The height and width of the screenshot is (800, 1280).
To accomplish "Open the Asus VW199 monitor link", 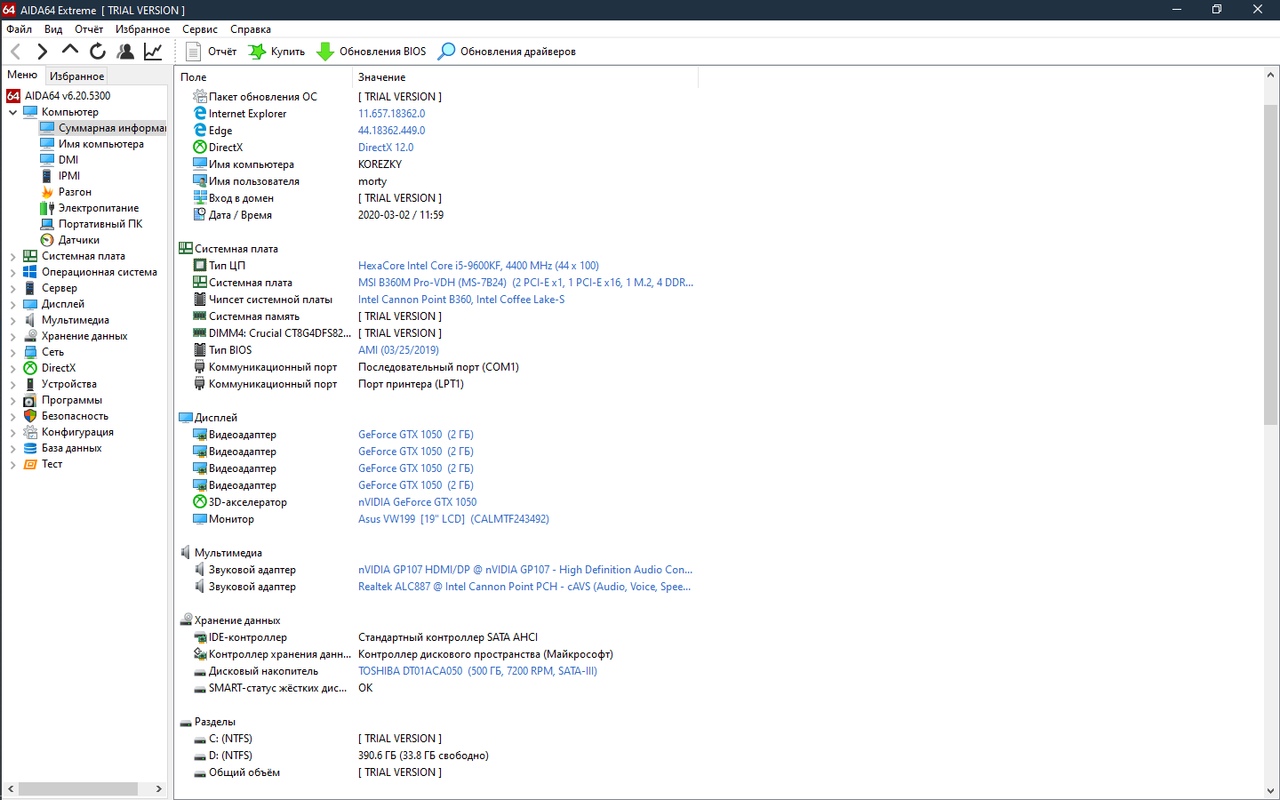I will [x=453, y=519].
